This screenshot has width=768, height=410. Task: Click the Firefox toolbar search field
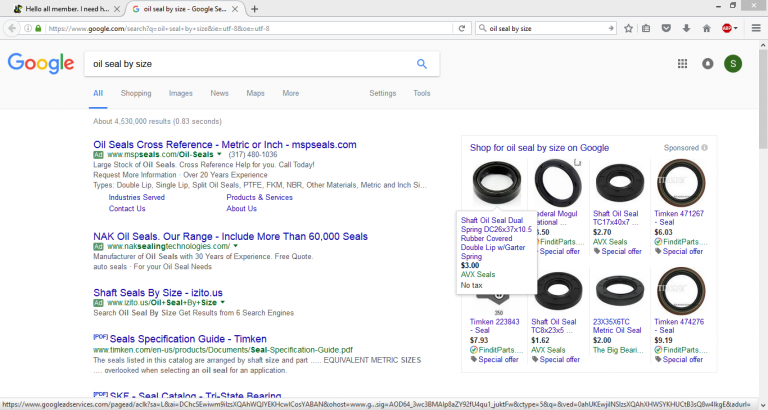pyautogui.click(x=547, y=28)
